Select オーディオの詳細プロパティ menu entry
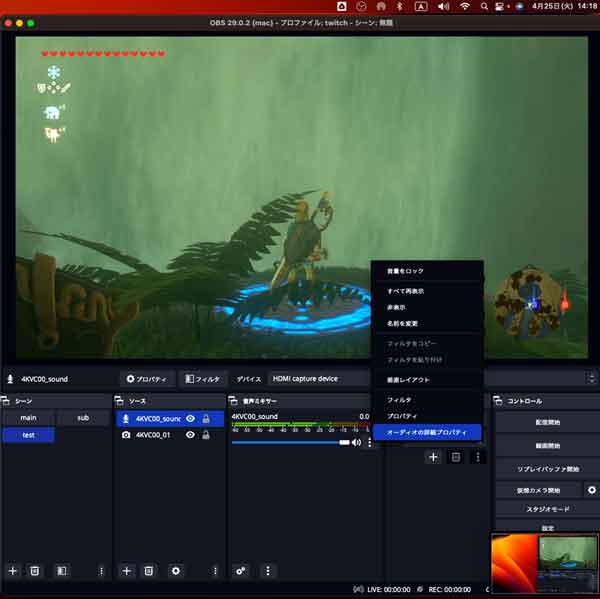The width and height of the screenshot is (600, 599). pos(427,432)
